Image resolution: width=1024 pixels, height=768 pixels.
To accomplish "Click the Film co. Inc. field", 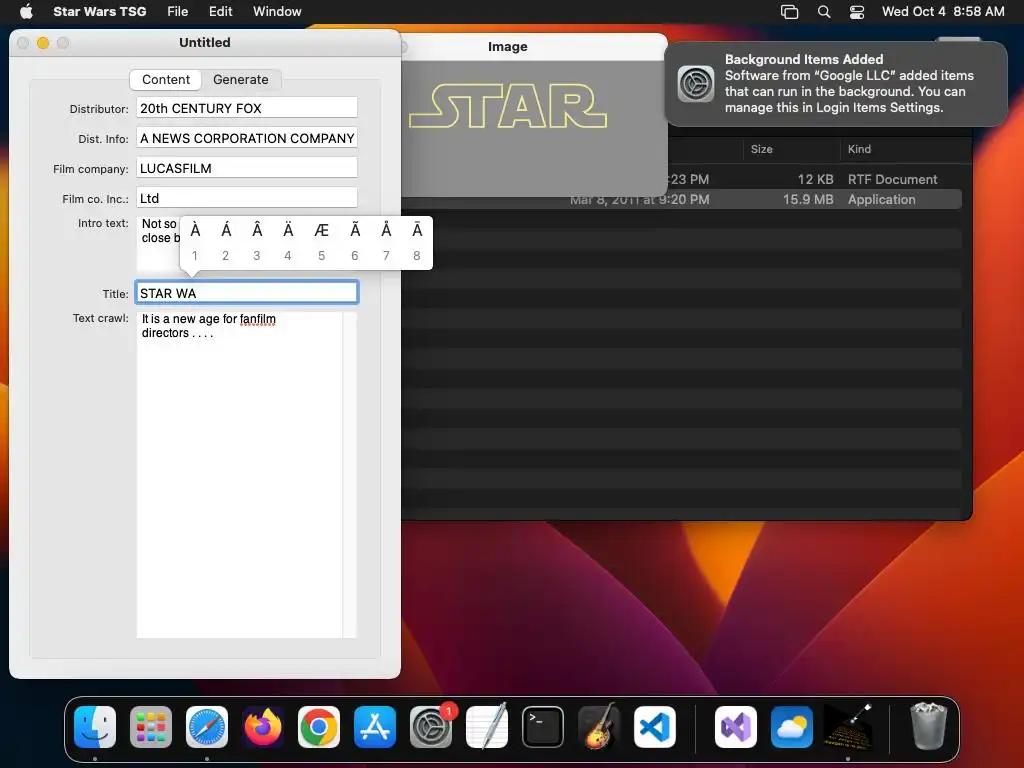I will click(x=247, y=198).
